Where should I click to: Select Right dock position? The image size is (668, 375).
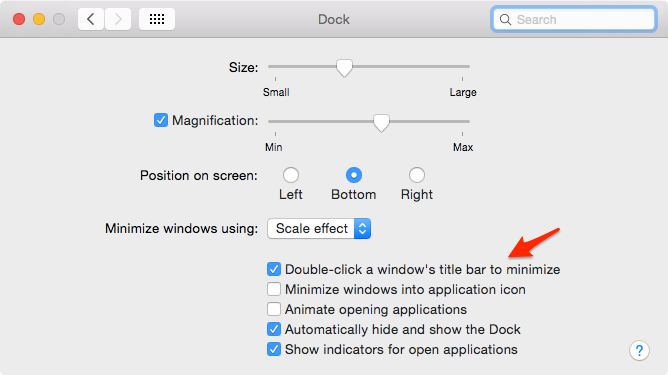[x=417, y=175]
